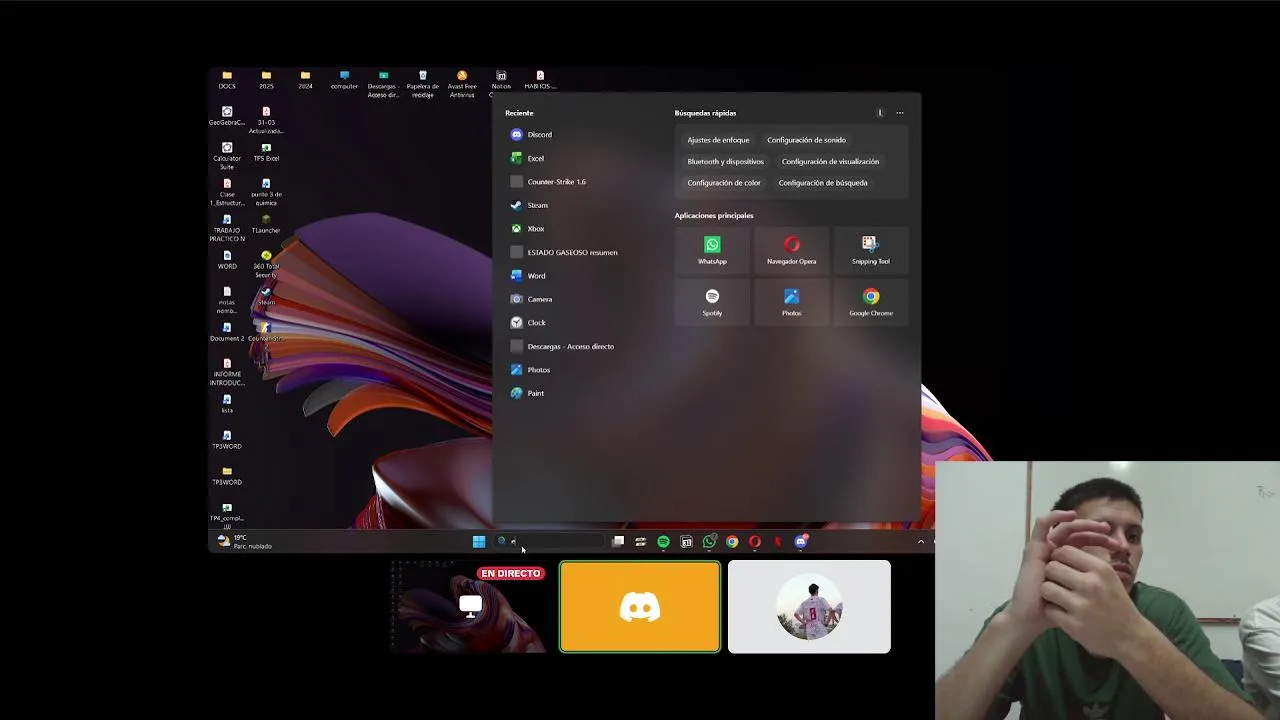The height and width of the screenshot is (720, 1280).
Task: Select the 2024 desktop folder
Action: [x=305, y=80]
